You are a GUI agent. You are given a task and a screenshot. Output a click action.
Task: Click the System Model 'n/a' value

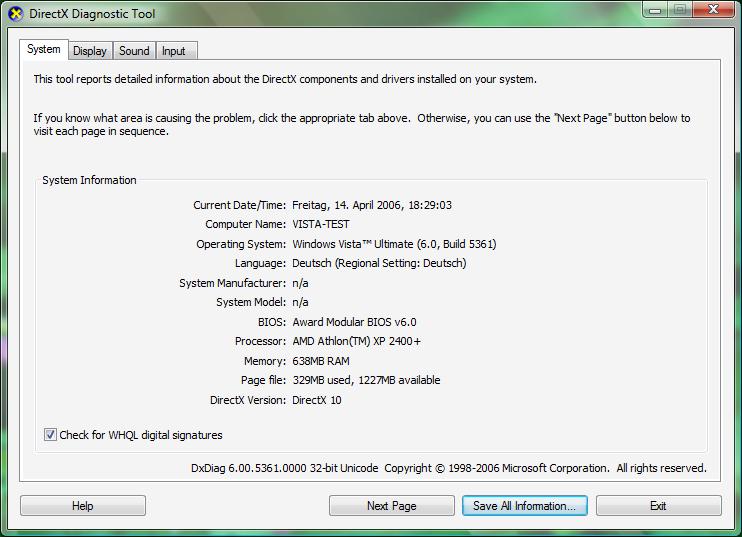300,302
